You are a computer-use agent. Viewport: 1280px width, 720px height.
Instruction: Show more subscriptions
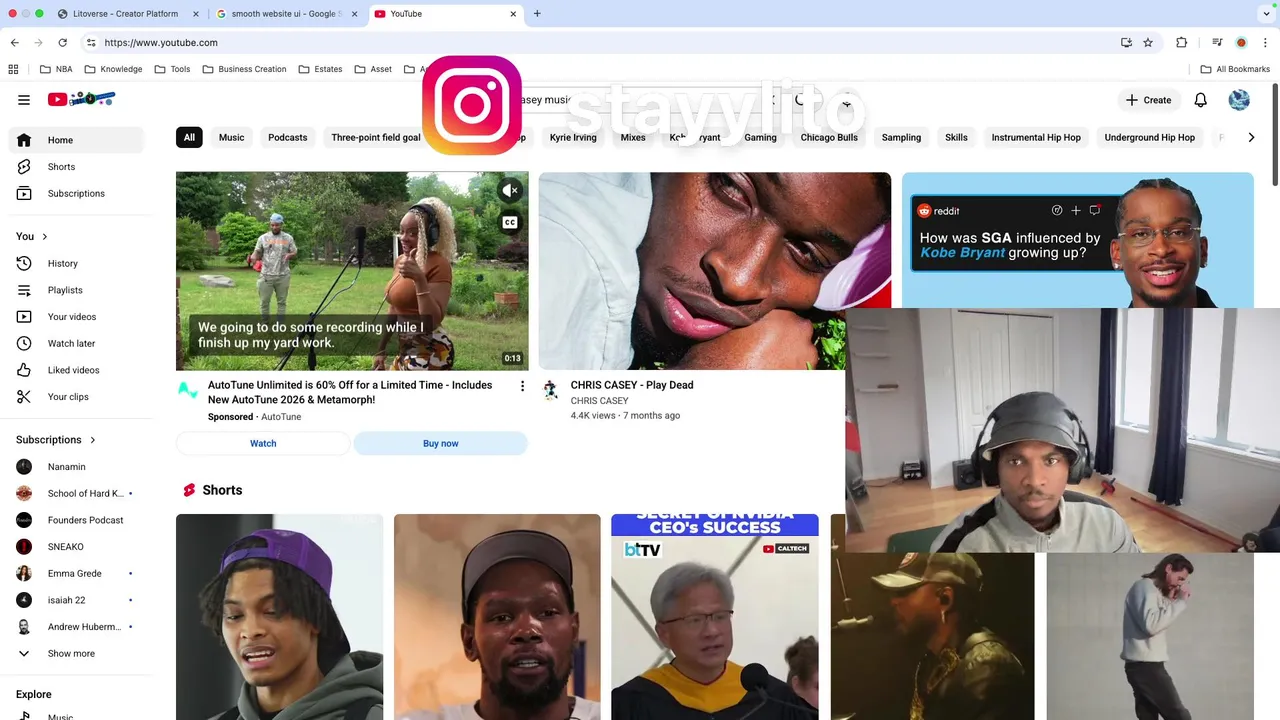[x=76, y=653]
